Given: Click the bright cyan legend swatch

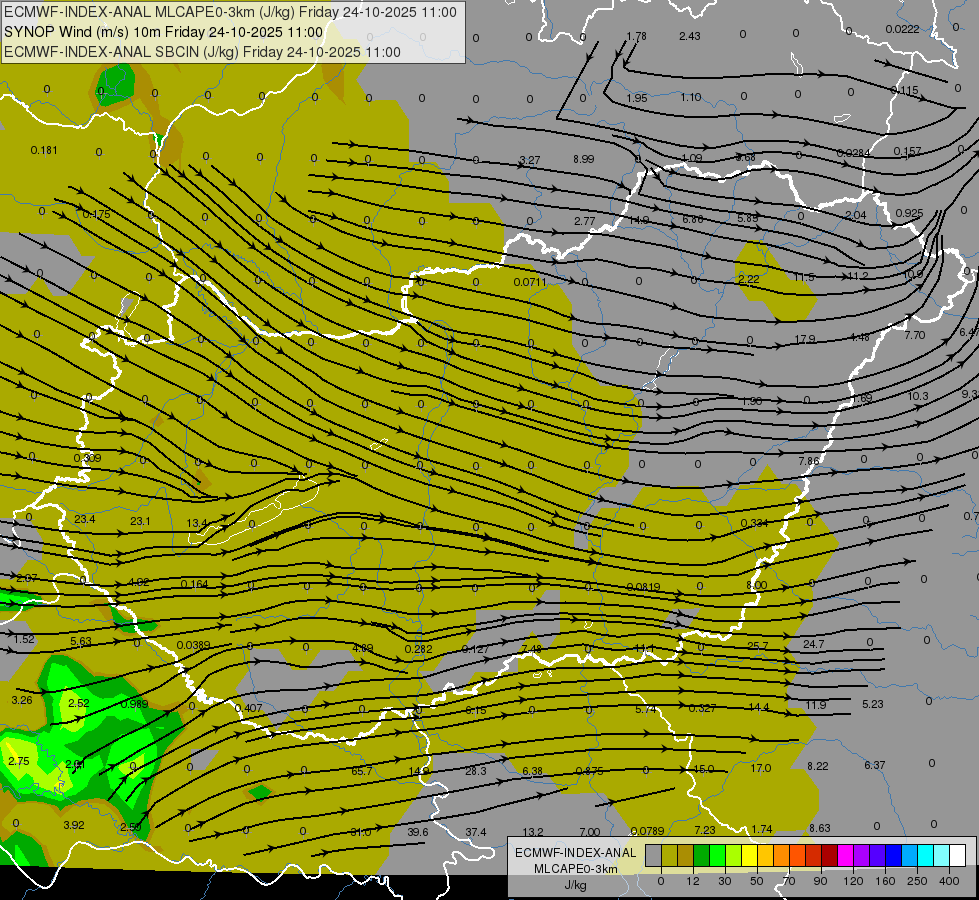Looking at the screenshot, I should click(926, 855).
